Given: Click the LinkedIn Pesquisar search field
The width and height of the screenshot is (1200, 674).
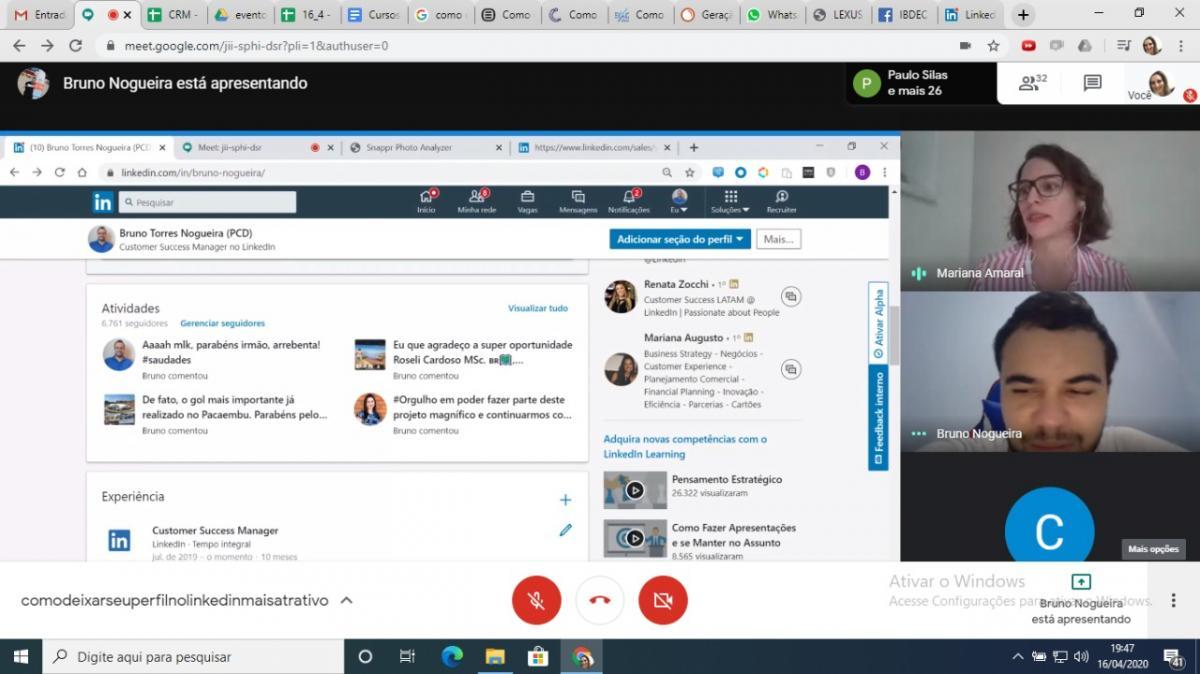Looking at the screenshot, I should coord(207,202).
